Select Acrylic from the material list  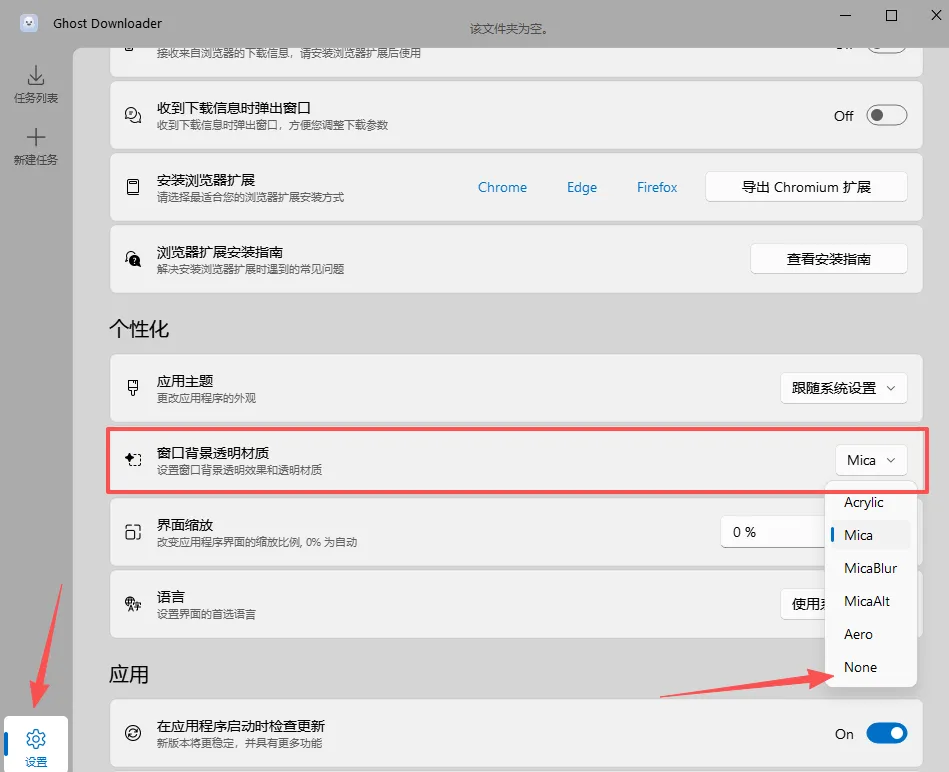tap(870, 502)
